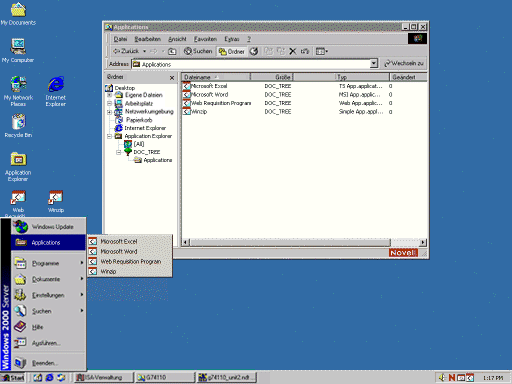Screen dimensions: 512x384
Task: Expand Arbeitsplatz tree node
Action: pyautogui.click(x=109, y=103)
